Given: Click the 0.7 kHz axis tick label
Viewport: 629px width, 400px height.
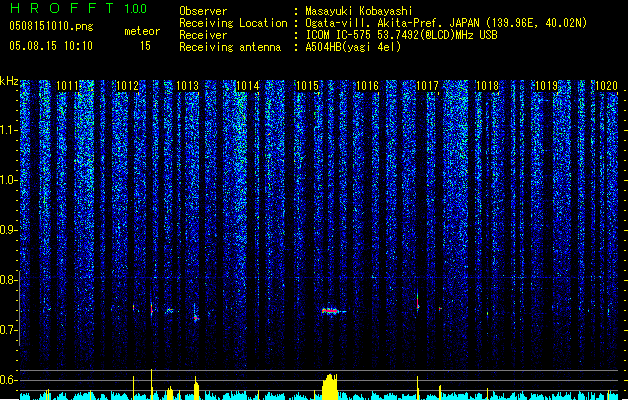Looking at the screenshot, I should point(9,330).
